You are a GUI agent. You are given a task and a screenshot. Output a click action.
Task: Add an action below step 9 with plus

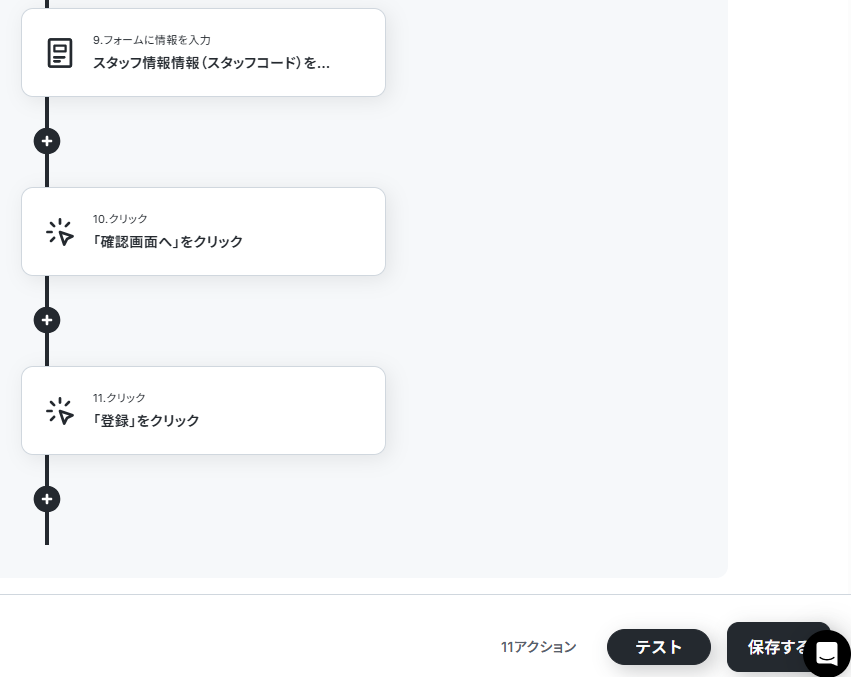click(x=47, y=141)
